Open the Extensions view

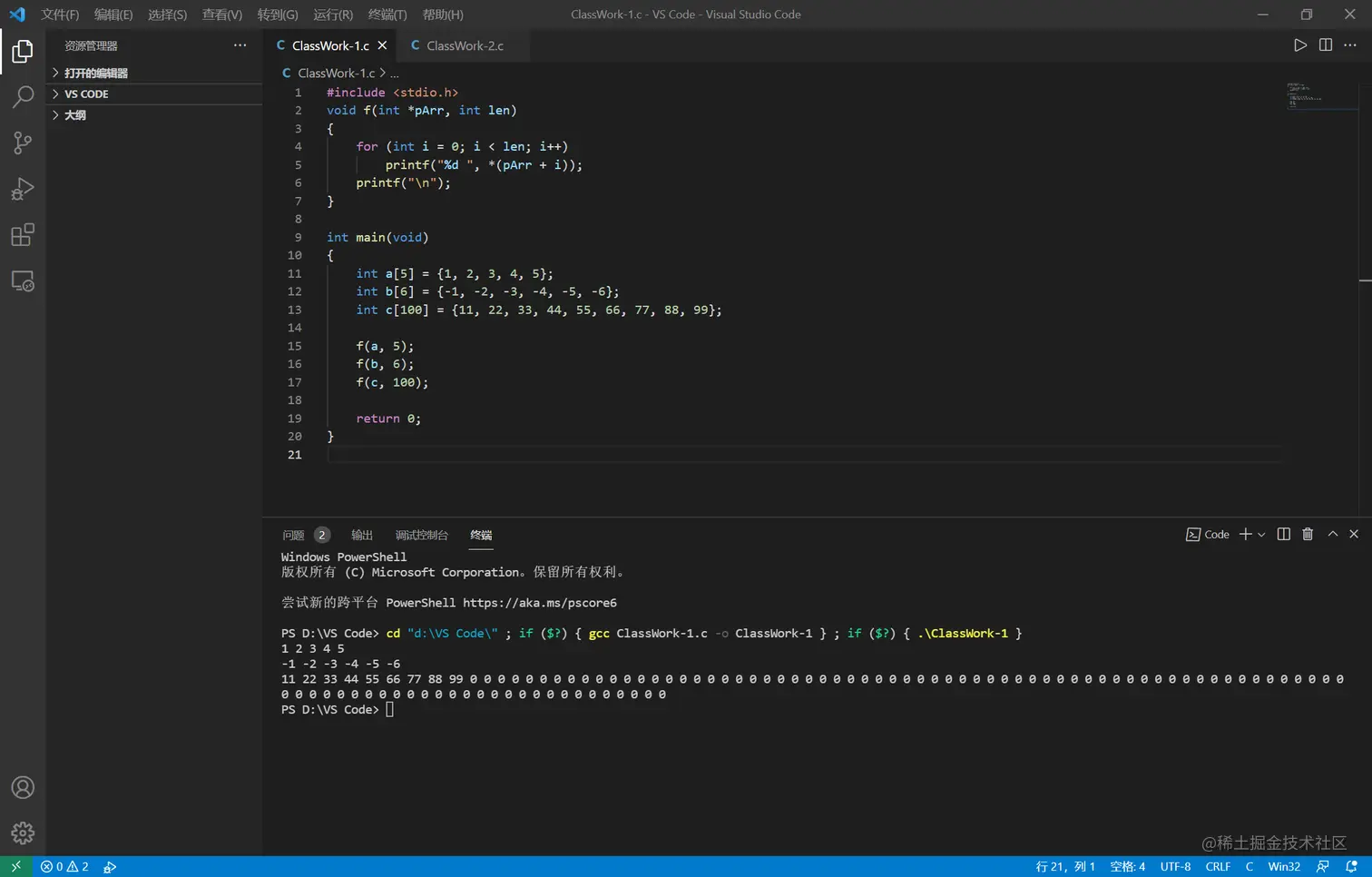click(23, 235)
